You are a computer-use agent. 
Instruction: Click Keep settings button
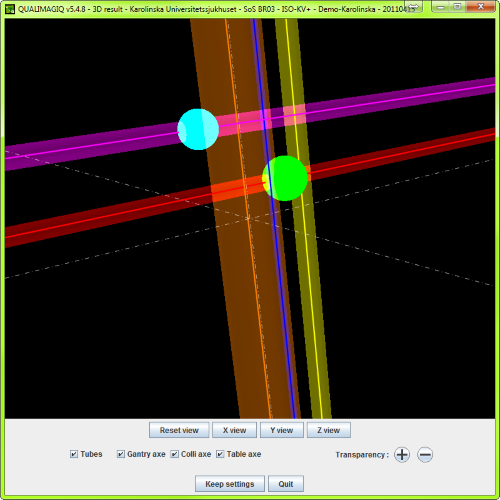(x=230, y=484)
